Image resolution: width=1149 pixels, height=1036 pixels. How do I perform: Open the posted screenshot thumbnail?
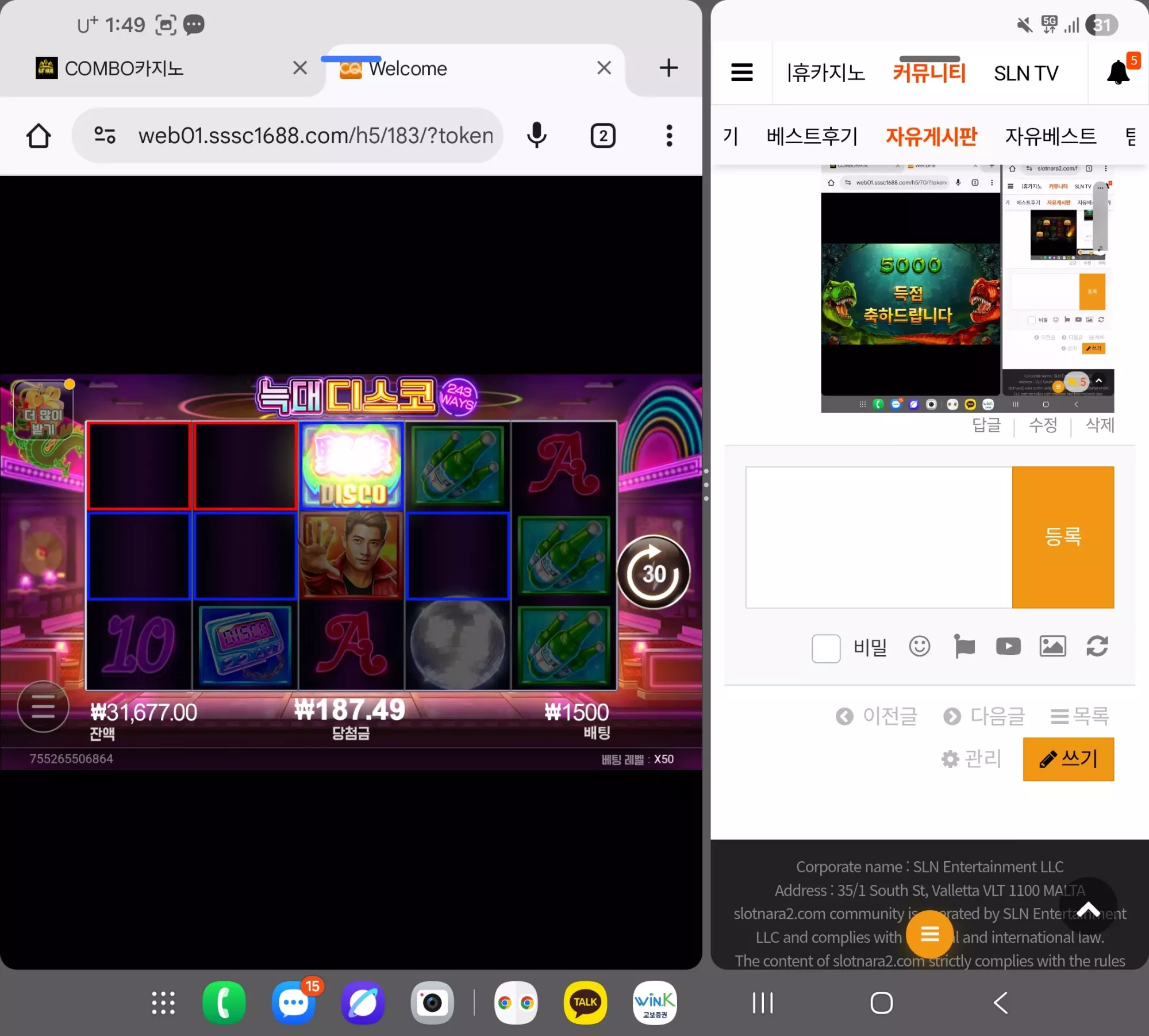(x=967, y=289)
